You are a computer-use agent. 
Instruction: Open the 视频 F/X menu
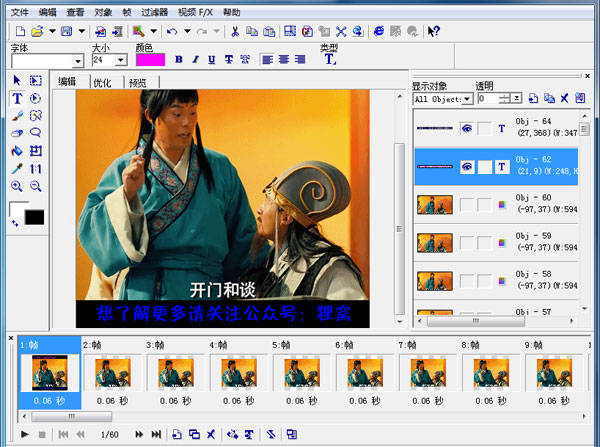pos(196,12)
